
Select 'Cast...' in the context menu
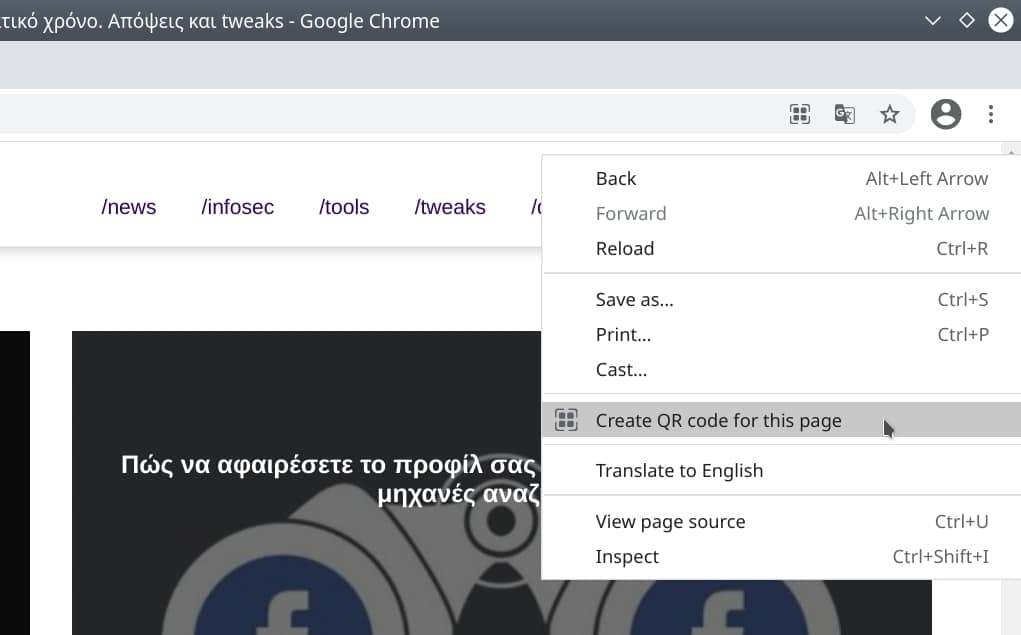(621, 370)
